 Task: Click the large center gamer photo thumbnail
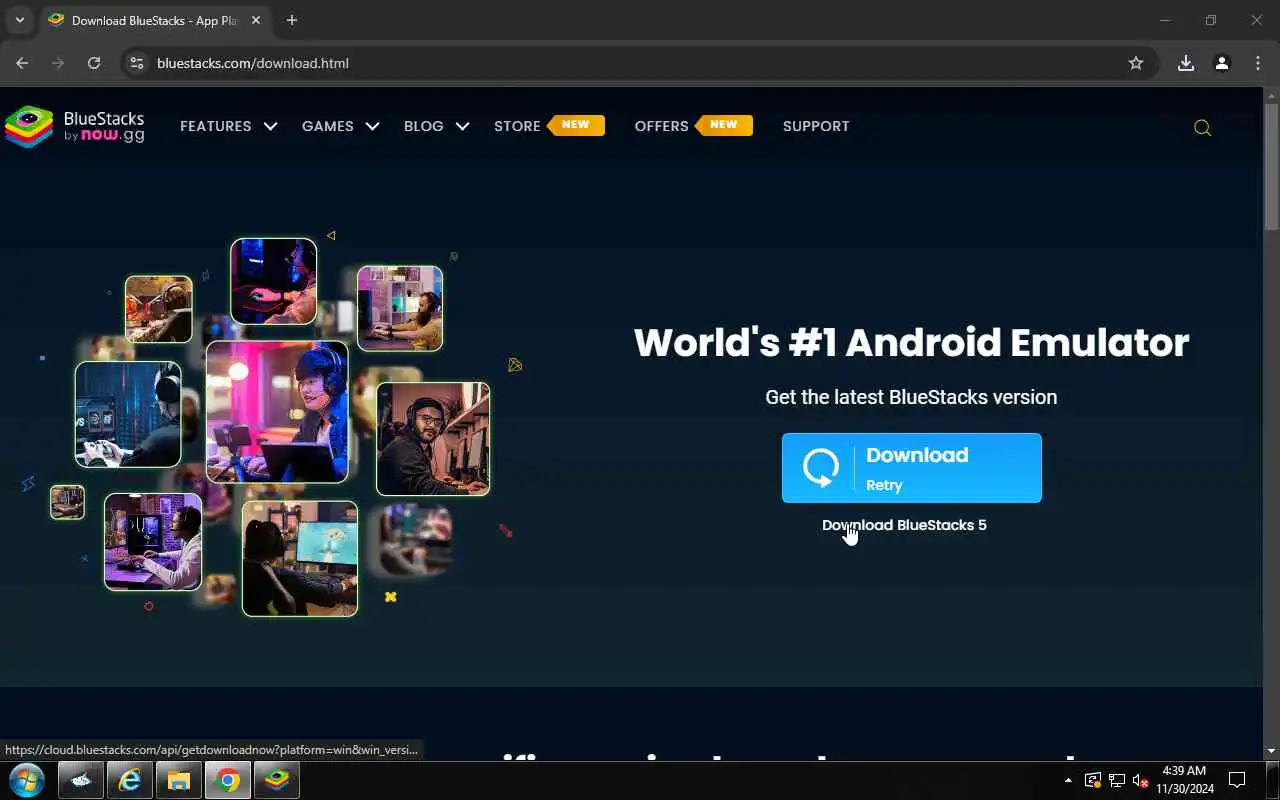tap(277, 412)
